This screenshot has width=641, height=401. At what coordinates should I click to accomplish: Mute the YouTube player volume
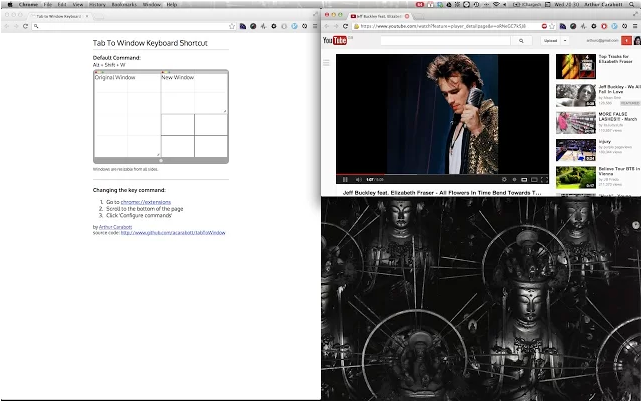pyautogui.click(x=359, y=179)
